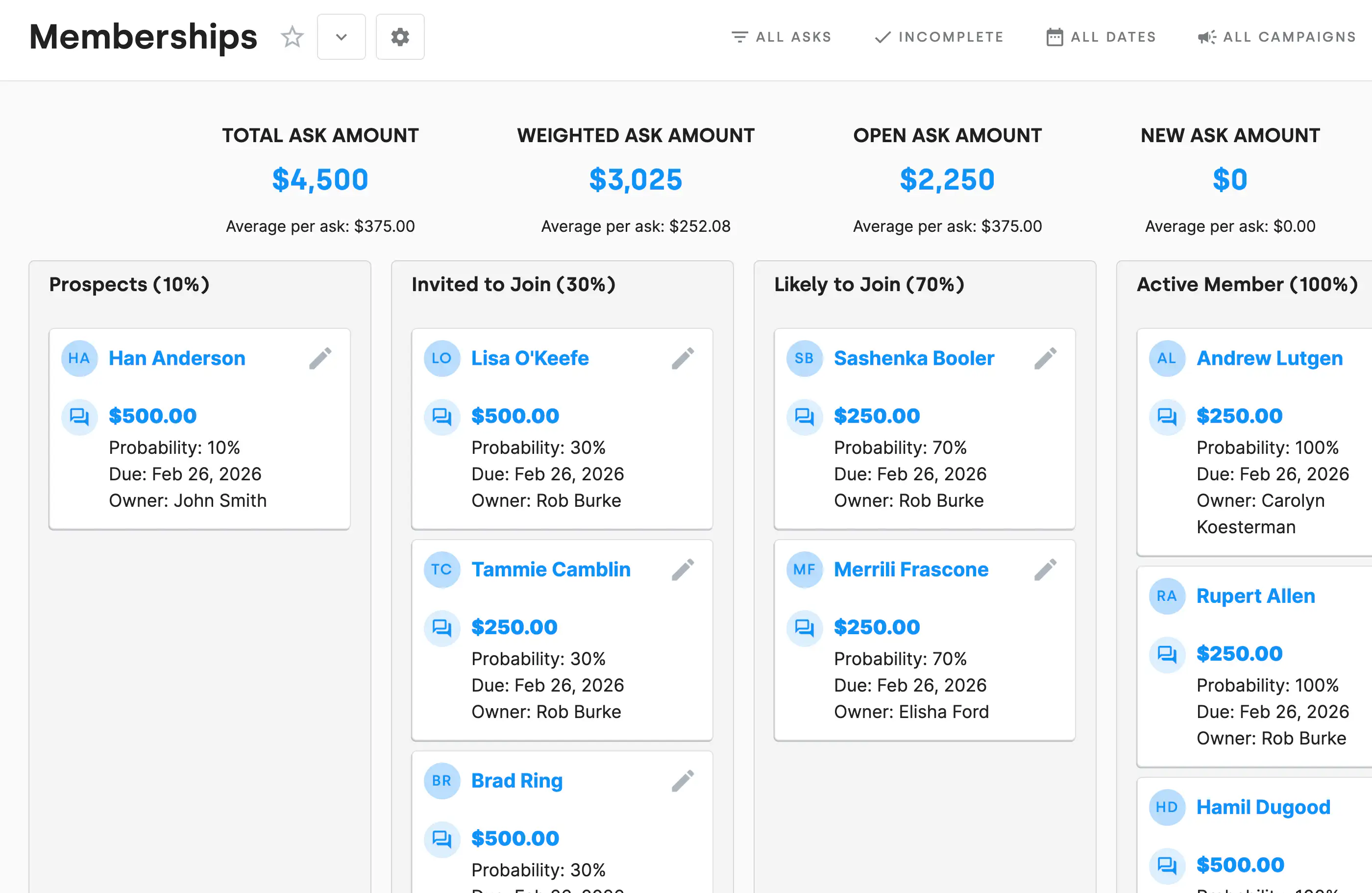Click the ask icon on Rupert Allen's card
Screen dimensions: 1372x893
click(1167, 654)
